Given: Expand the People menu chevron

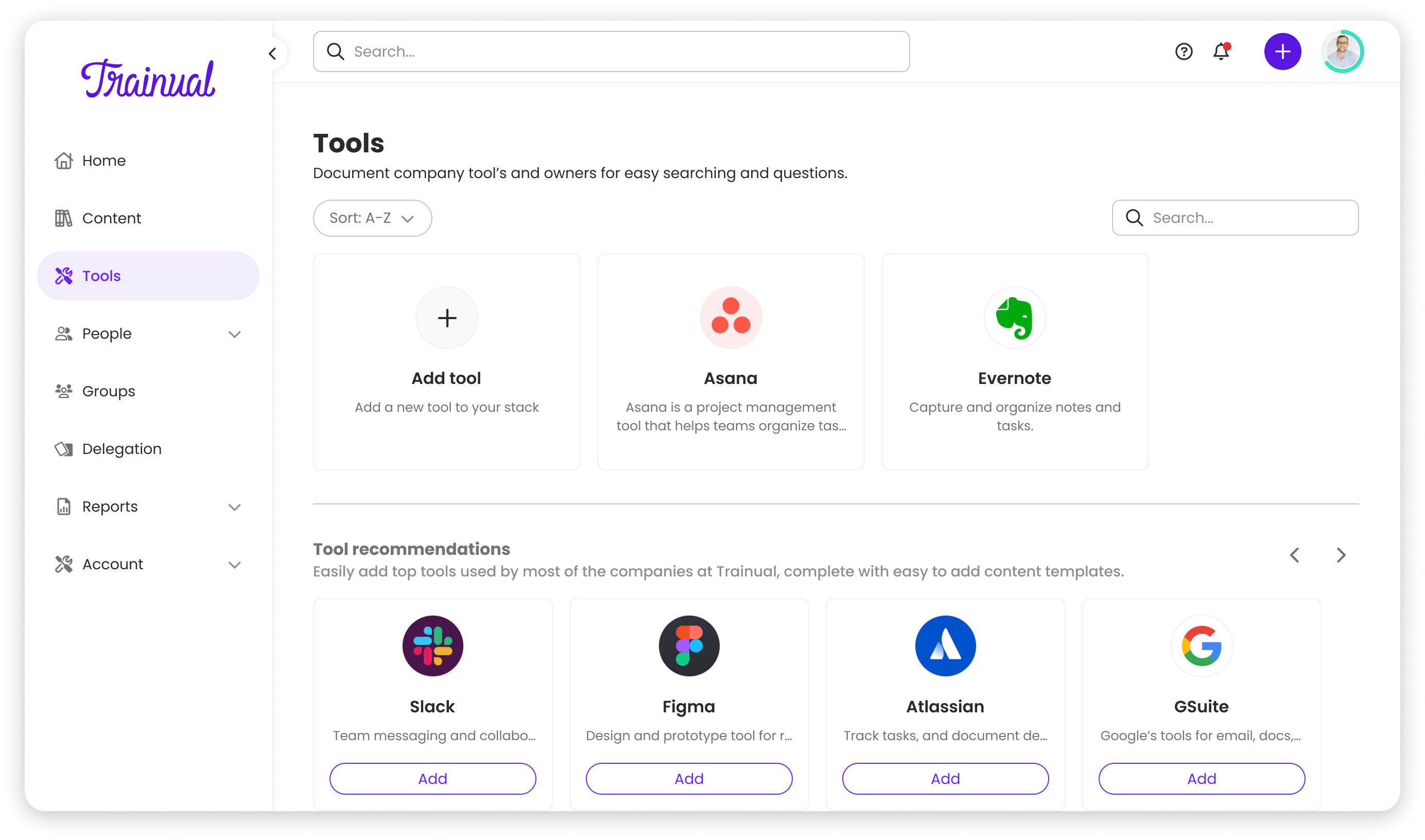Looking at the screenshot, I should point(234,334).
